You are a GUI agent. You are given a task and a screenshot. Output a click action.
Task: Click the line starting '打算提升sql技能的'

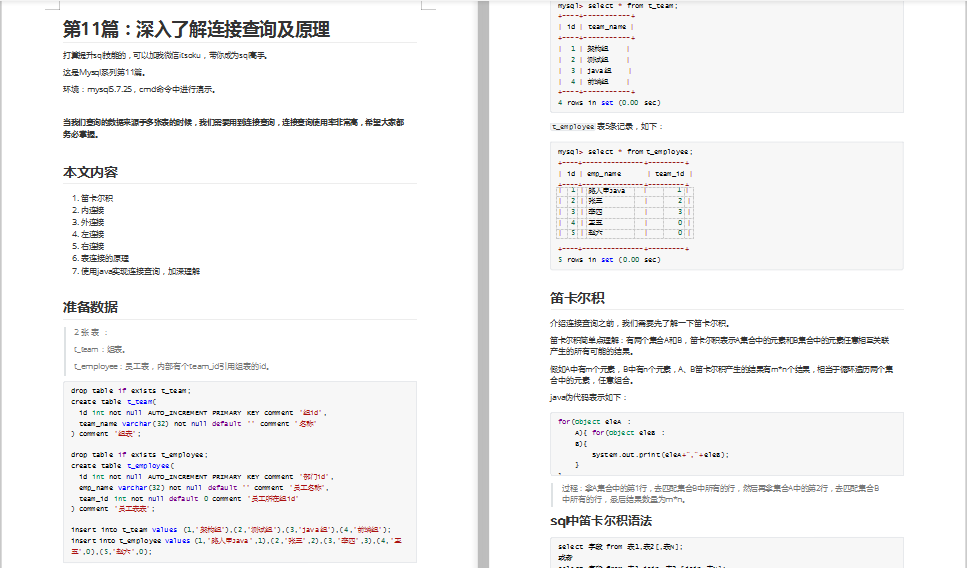165,56
